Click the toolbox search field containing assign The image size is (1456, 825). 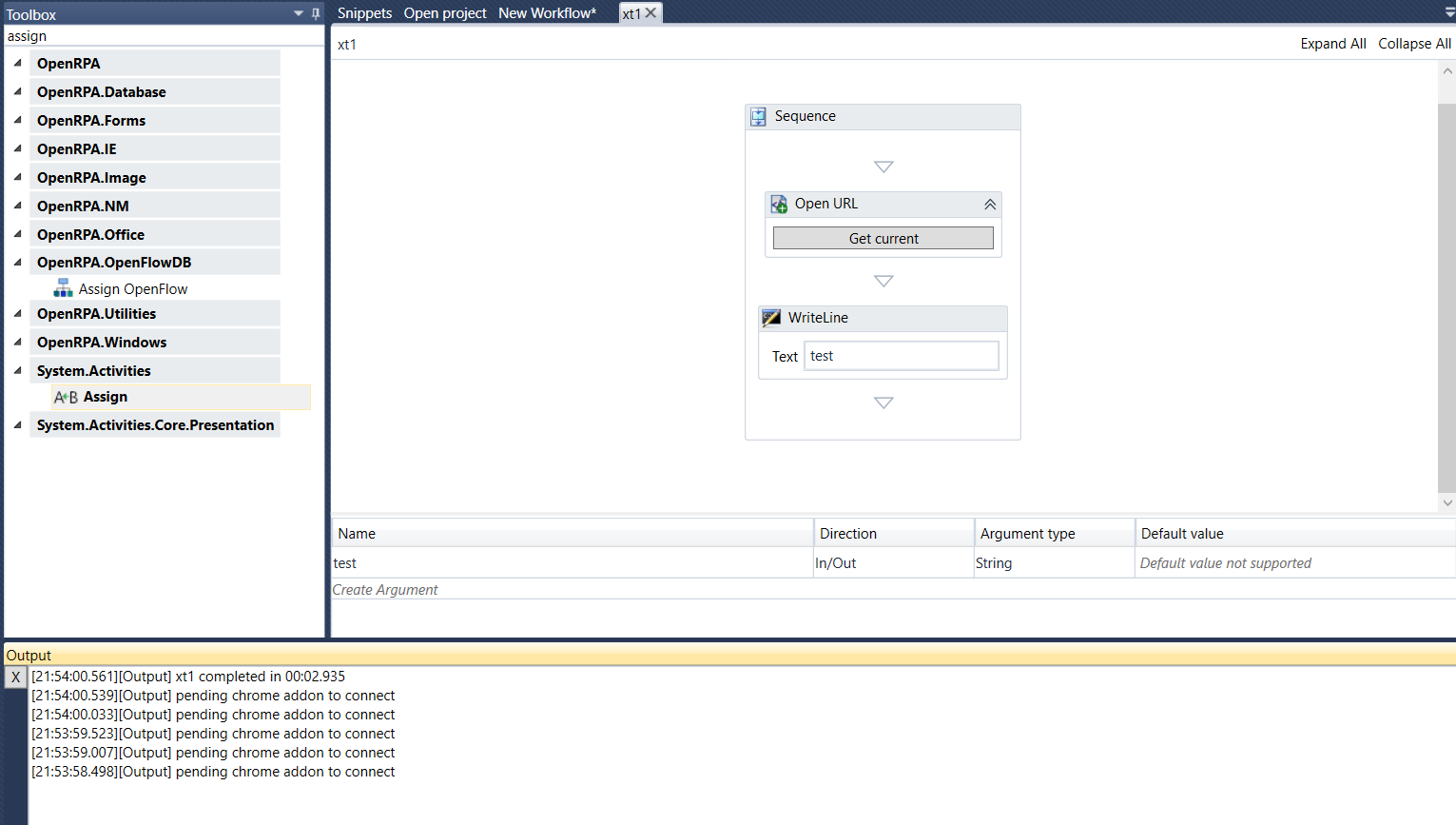click(164, 36)
